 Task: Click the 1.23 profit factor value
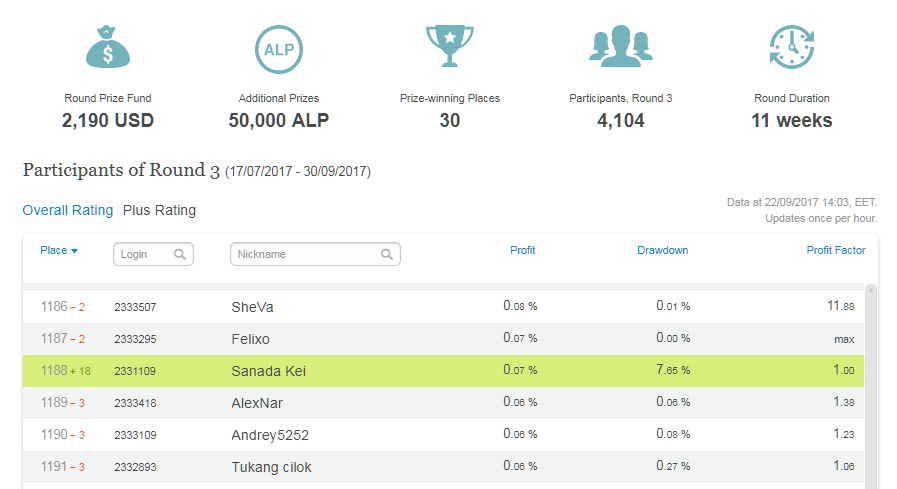click(x=844, y=434)
